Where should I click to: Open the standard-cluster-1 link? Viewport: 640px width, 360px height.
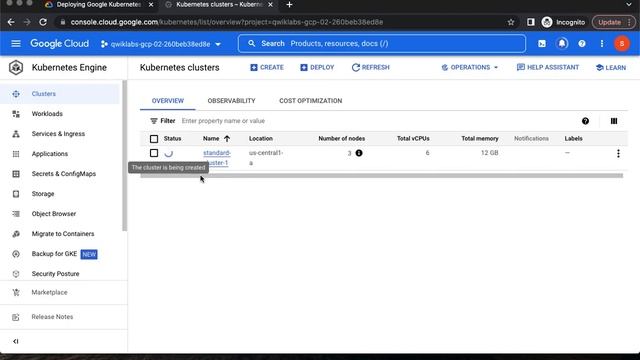[x=217, y=158]
